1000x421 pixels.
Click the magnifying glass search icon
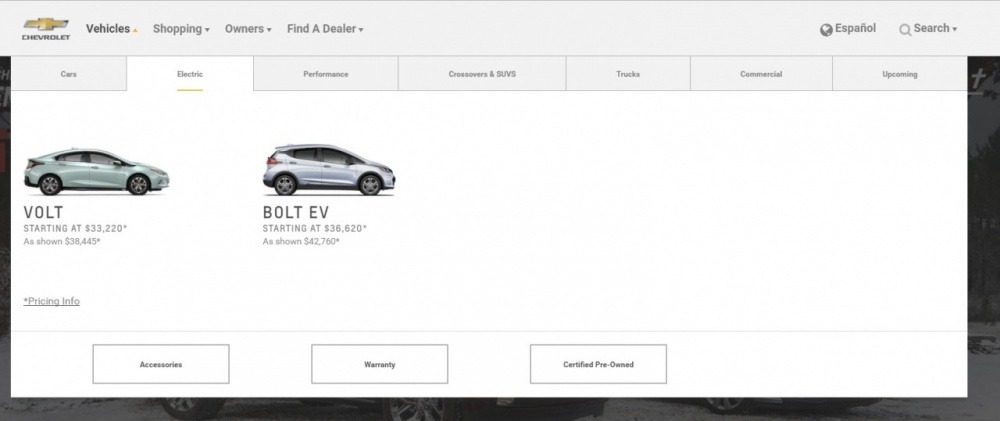[904, 29]
